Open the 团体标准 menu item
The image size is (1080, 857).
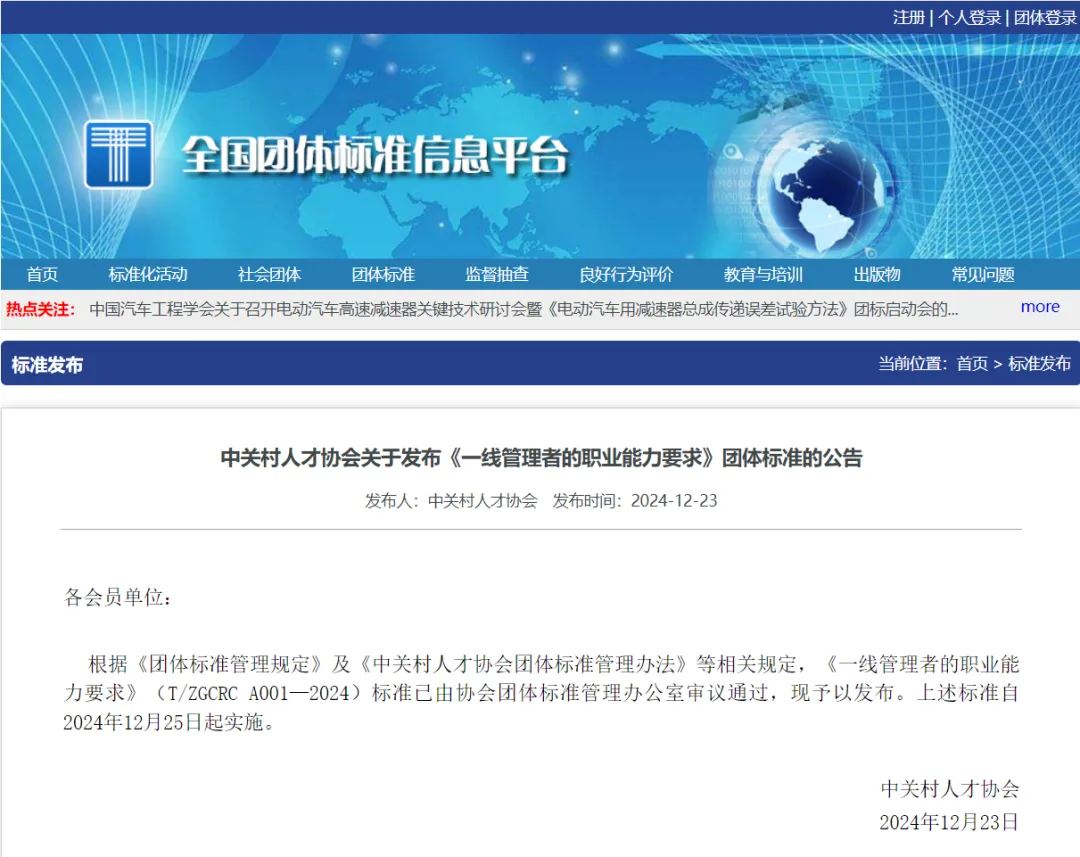(x=383, y=274)
